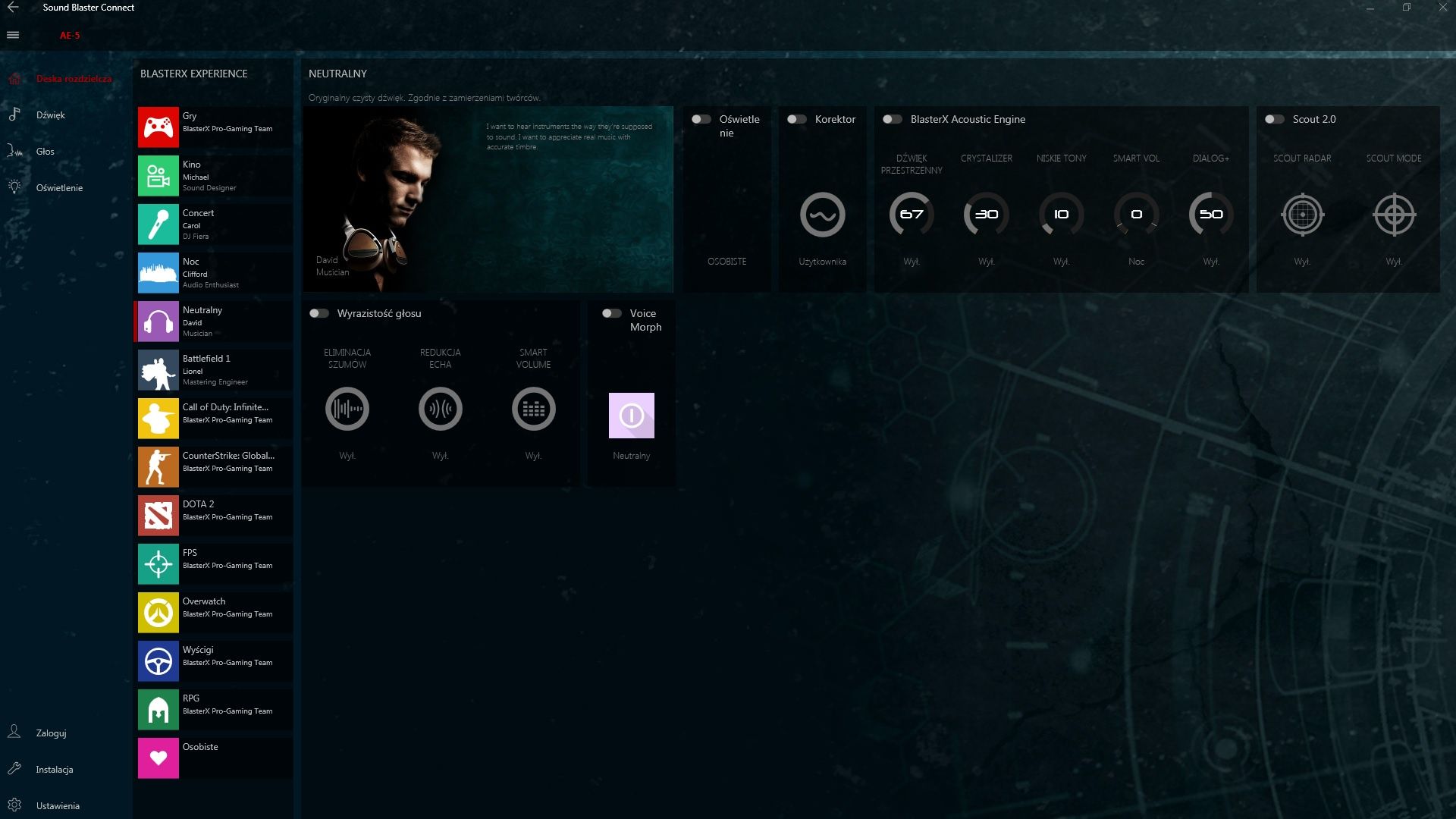Screen dimensions: 1456x819
Task: Click the Smart Volume voice icon
Action: pyautogui.click(x=534, y=409)
